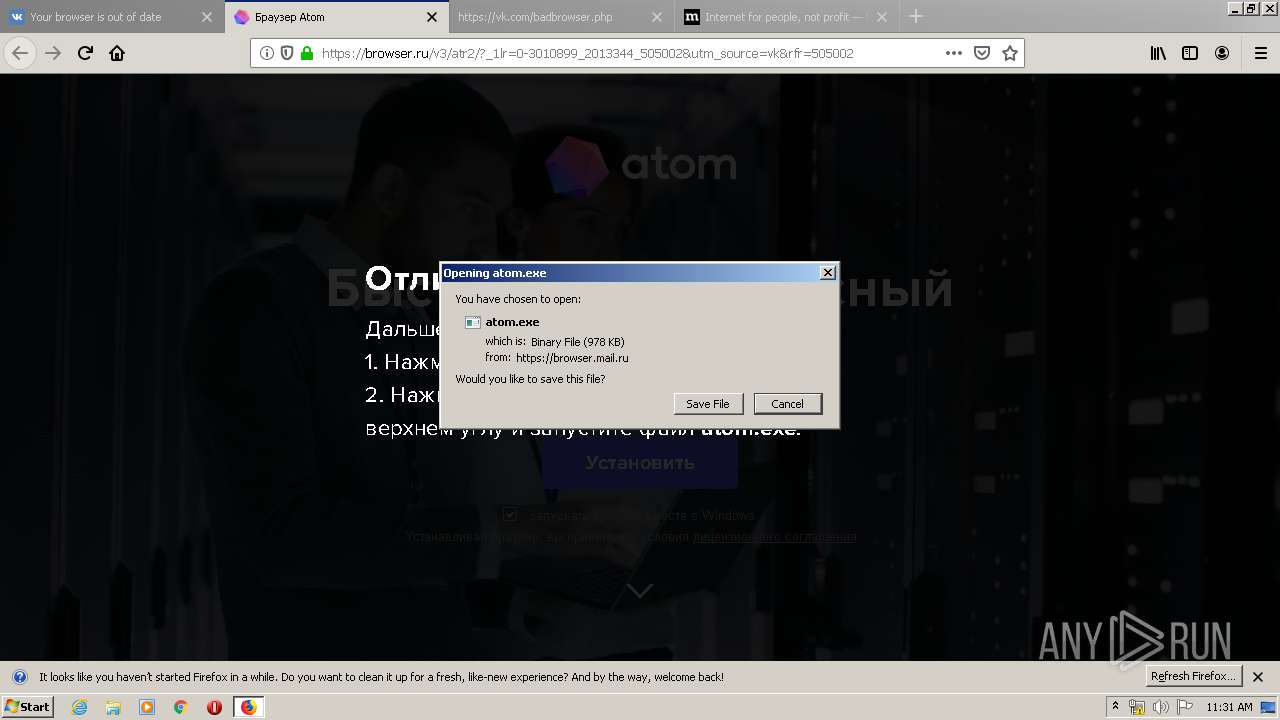This screenshot has height=720, width=1280.
Task: Click Refresh Firefox button in notification bar
Action: click(x=1194, y=676)
